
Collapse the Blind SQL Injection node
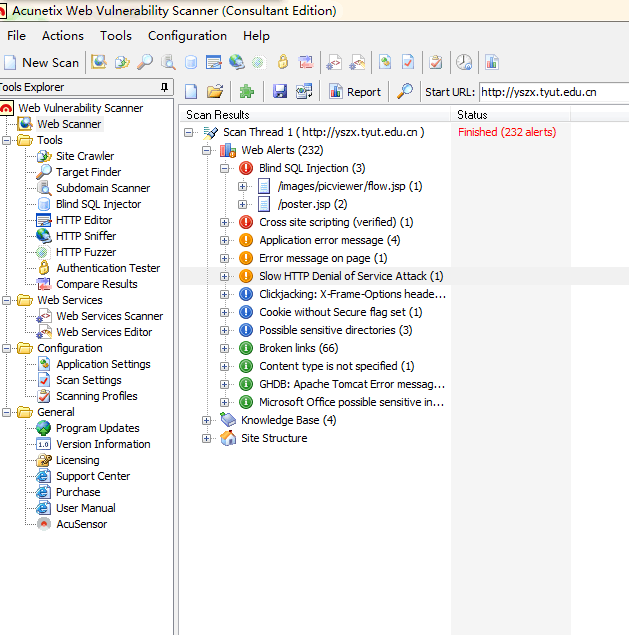tap(224, 168)
